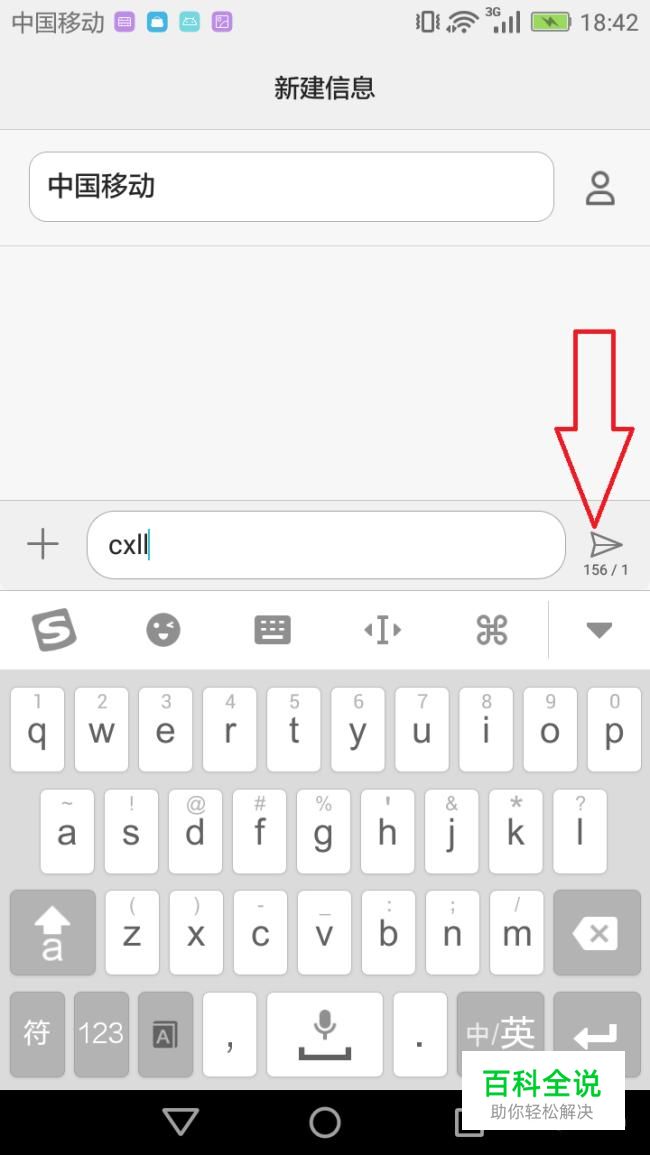Toggle Chinese/English input language key
This screenshot has height=1155, width=650.
[500, 1033]
